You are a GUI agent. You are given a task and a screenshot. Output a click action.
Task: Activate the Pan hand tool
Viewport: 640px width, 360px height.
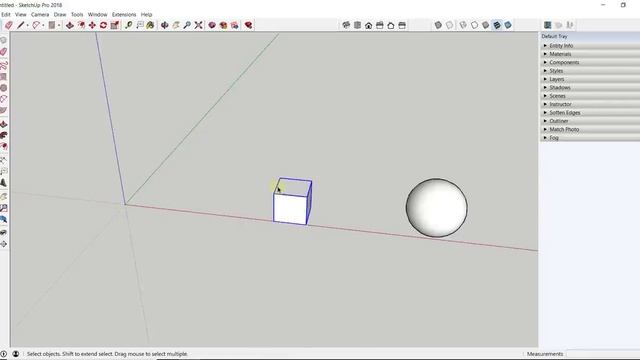176,25
